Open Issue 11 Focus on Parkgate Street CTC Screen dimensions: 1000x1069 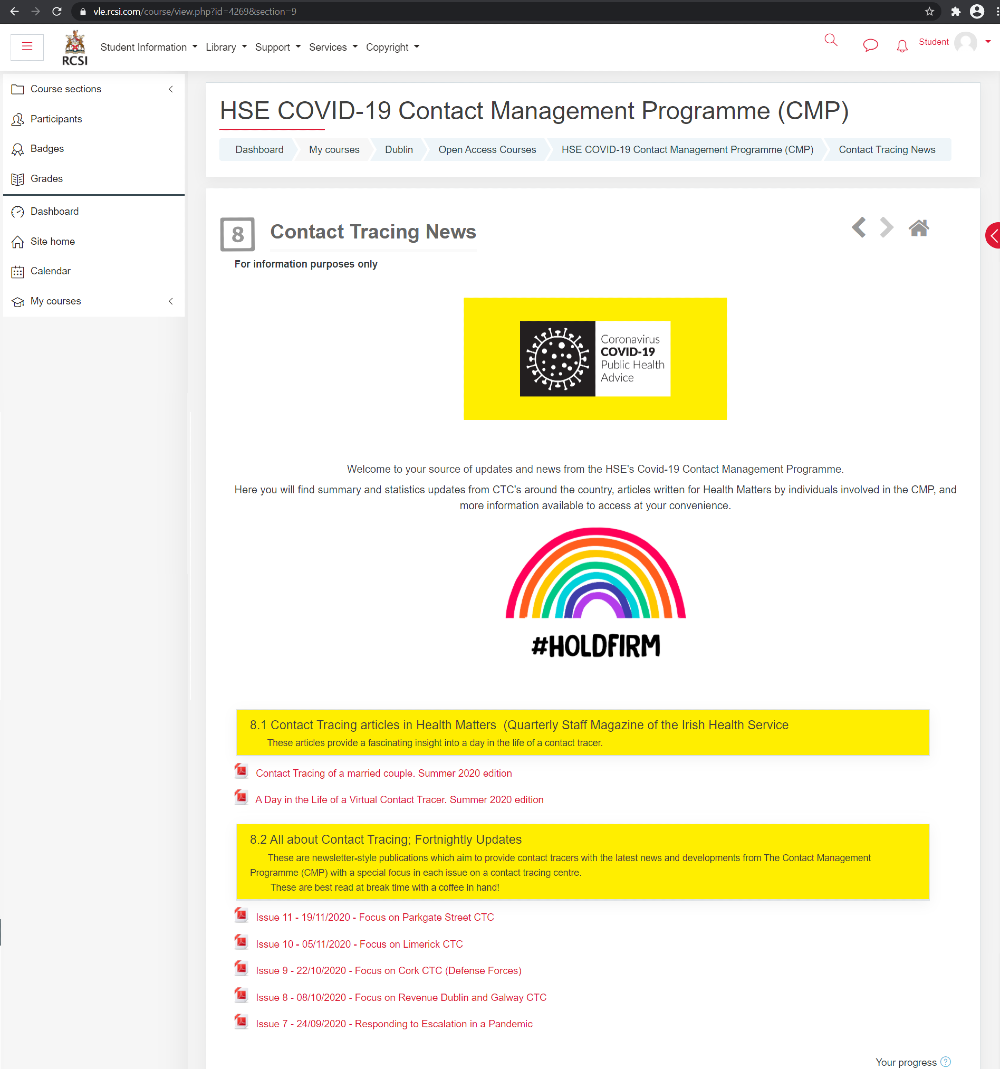(x=375, y=918)
